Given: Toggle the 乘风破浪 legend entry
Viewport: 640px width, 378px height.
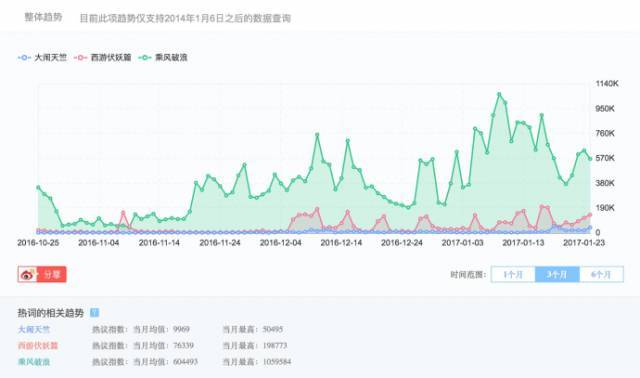Looking at the screenshot, I should pyautogui.click(x=163, y=58).
